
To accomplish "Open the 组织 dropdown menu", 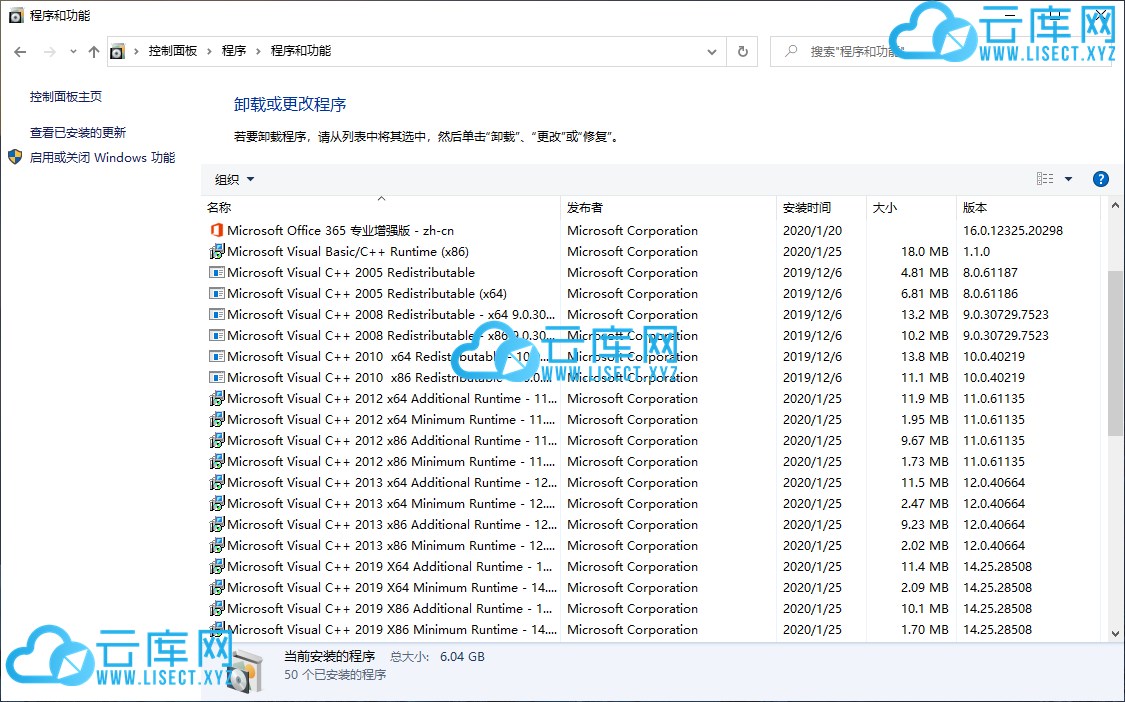I will [235, 179].
